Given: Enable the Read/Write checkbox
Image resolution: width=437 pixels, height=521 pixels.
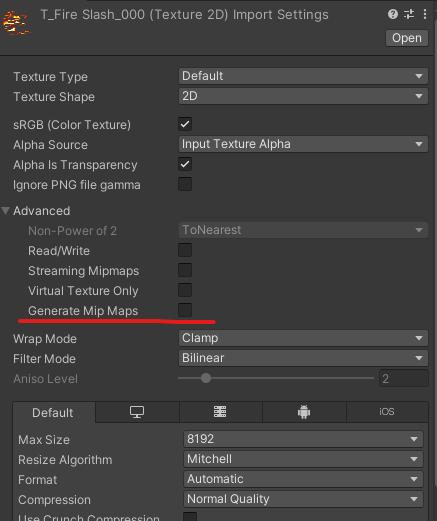Looking at the screenshot, I should 185,250.
